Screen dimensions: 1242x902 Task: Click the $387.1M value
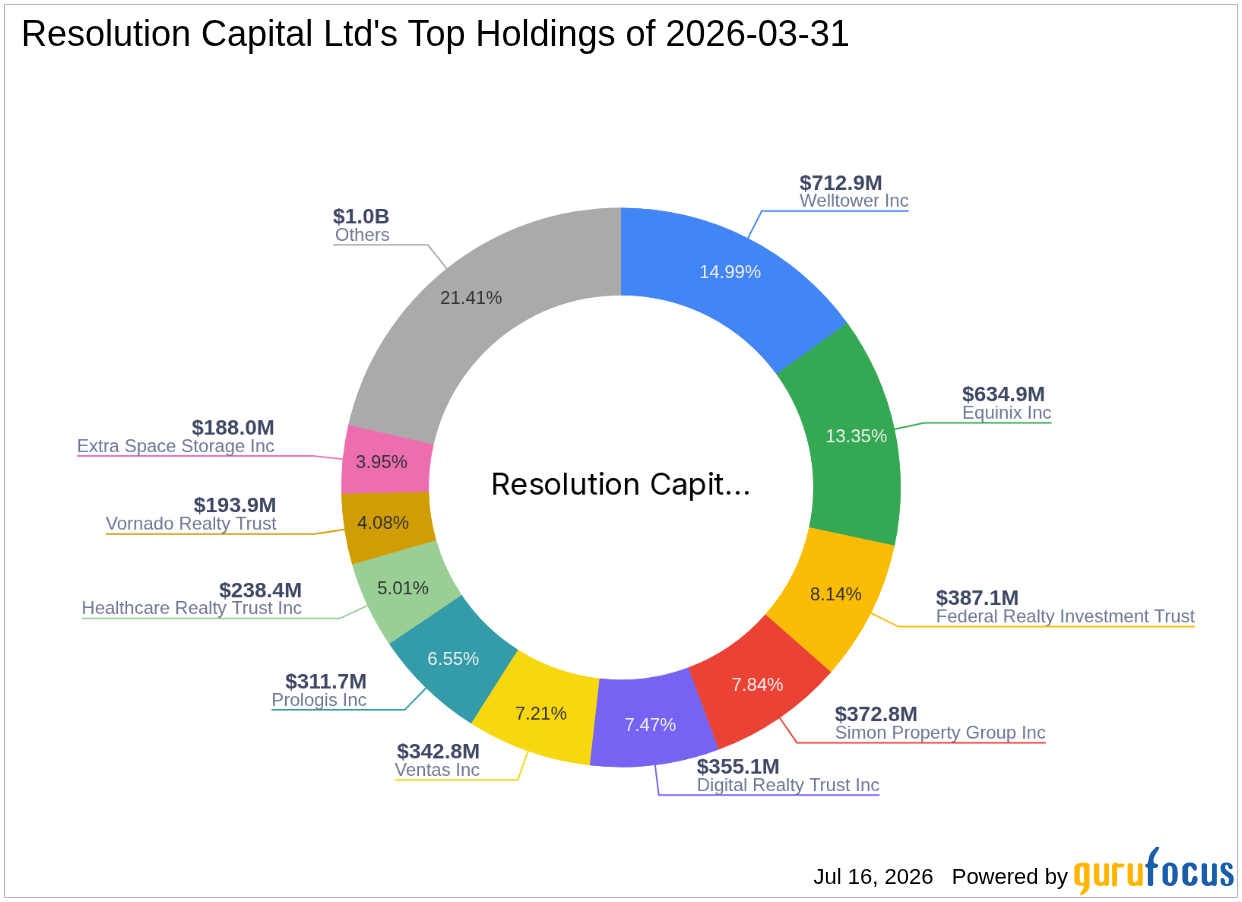(x=977, y=597)
